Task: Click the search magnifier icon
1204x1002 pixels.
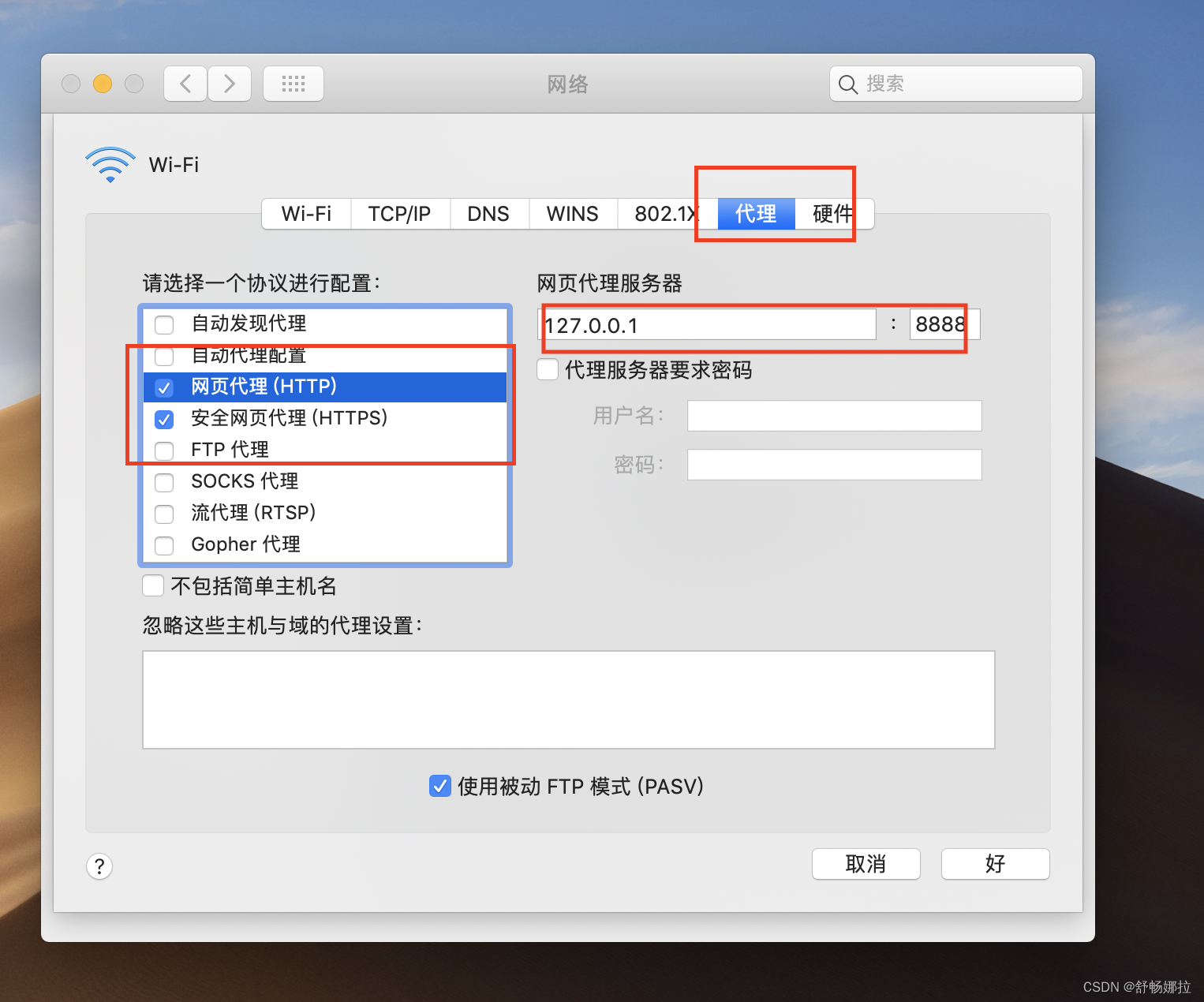Action: pos(848,84)
